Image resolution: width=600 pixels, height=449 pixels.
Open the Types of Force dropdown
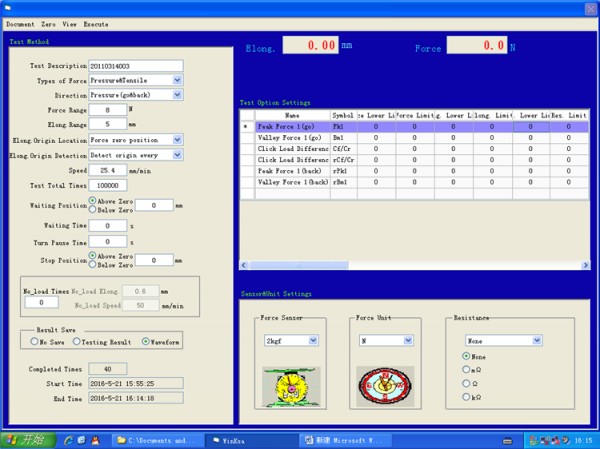tap(178, 80)
